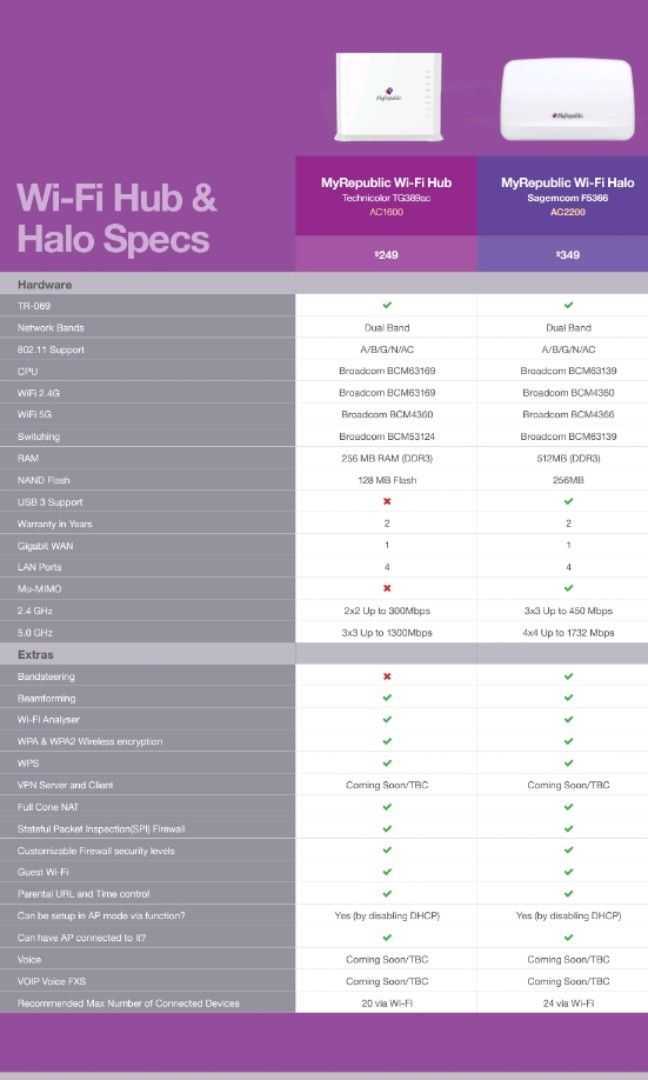Click the $249 price for the Hub

[x=386, y=255]
